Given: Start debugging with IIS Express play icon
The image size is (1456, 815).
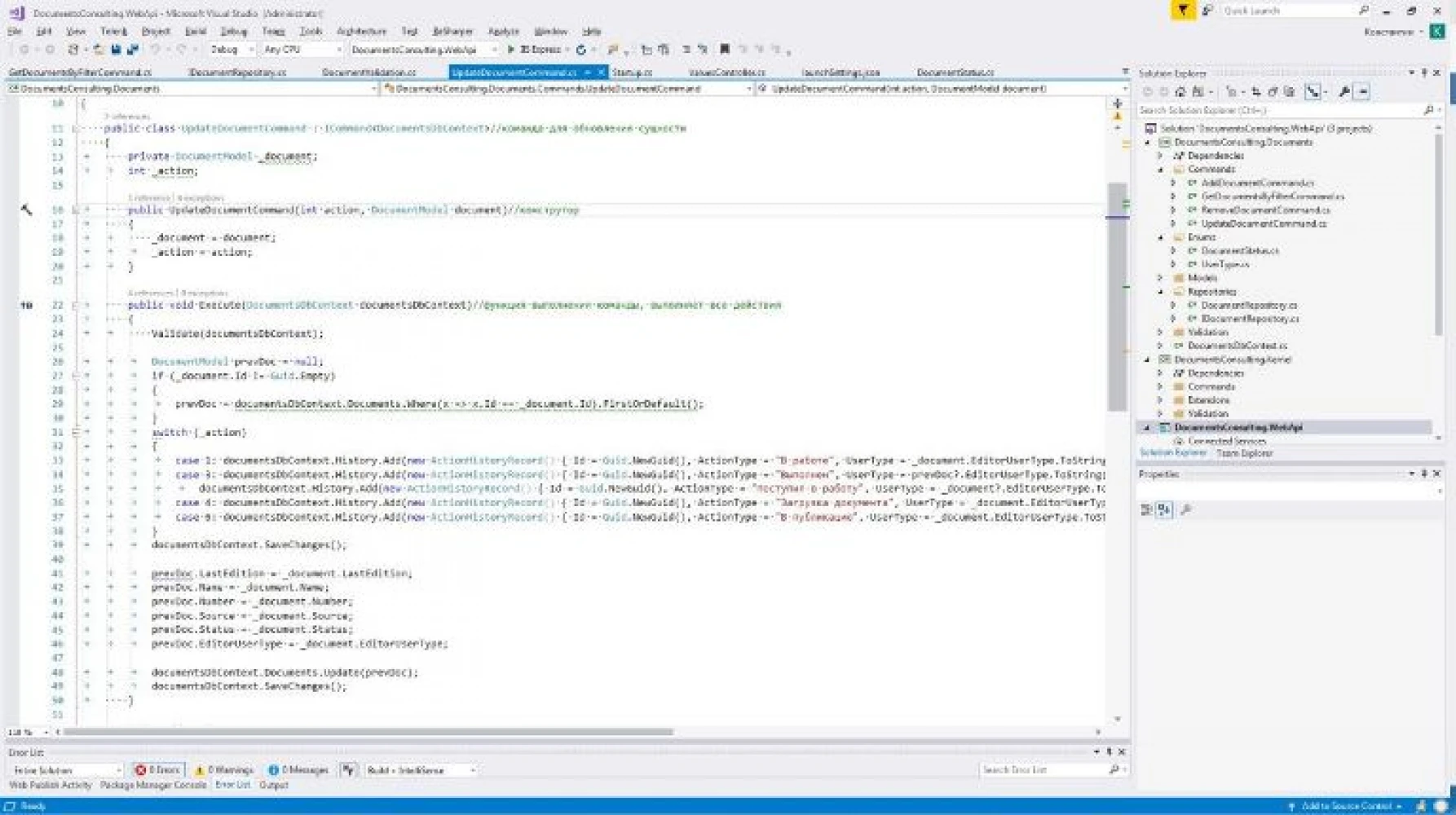Looking at the screenshot, I should coord(511,50).
